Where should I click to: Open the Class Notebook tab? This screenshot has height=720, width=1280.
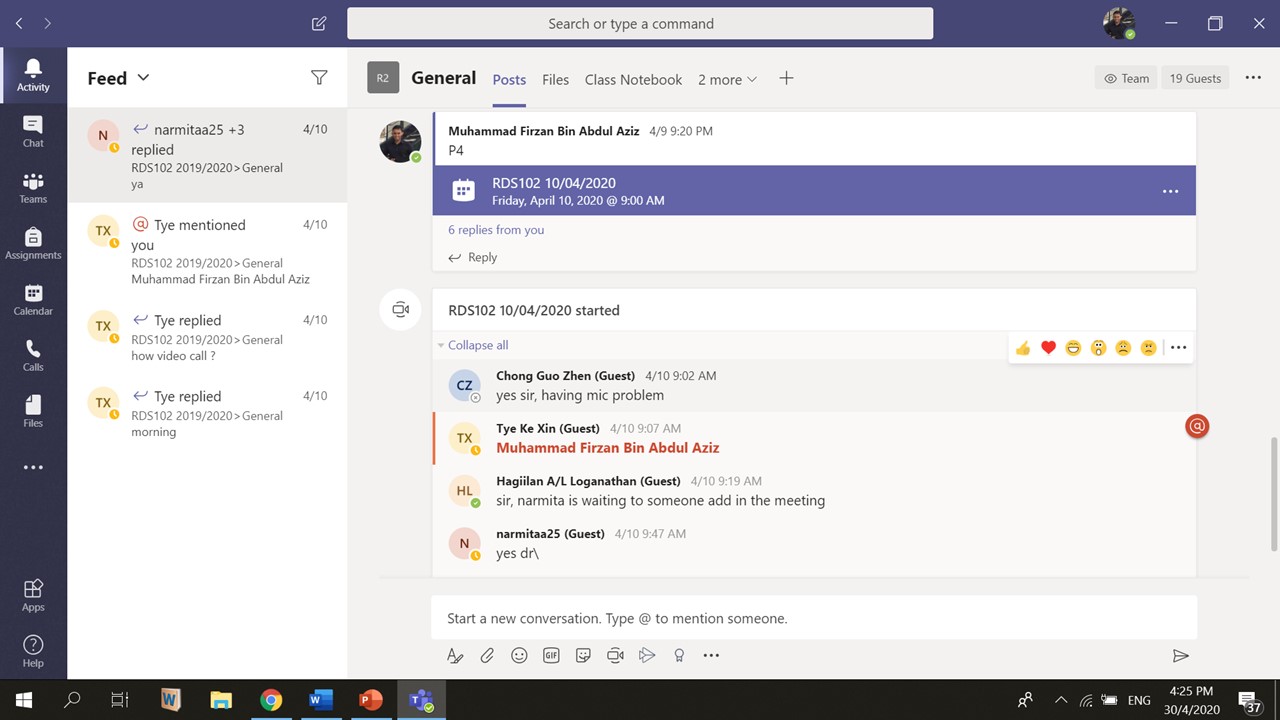pos(633,79)
